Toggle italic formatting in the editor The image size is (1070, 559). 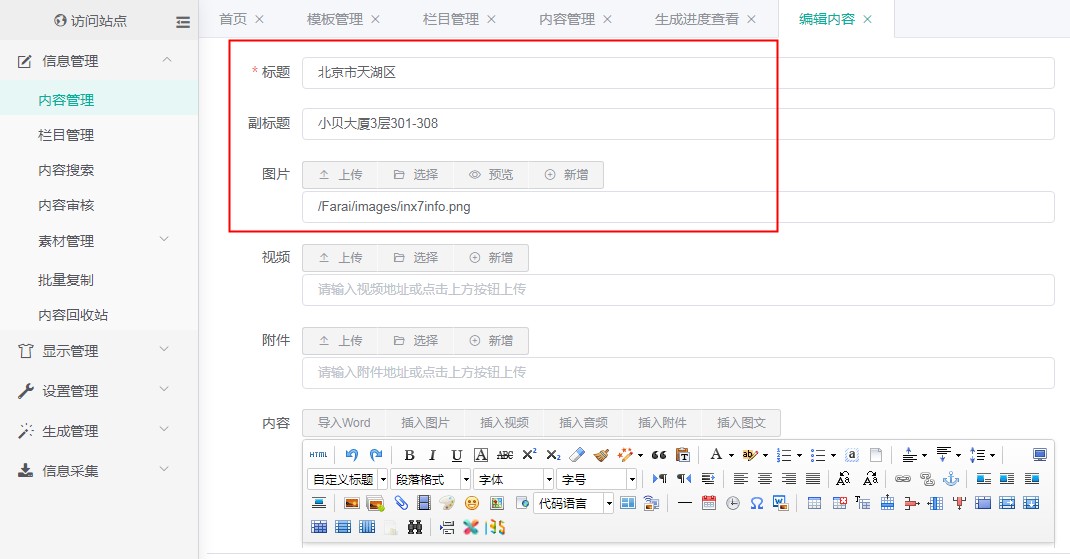432,454
